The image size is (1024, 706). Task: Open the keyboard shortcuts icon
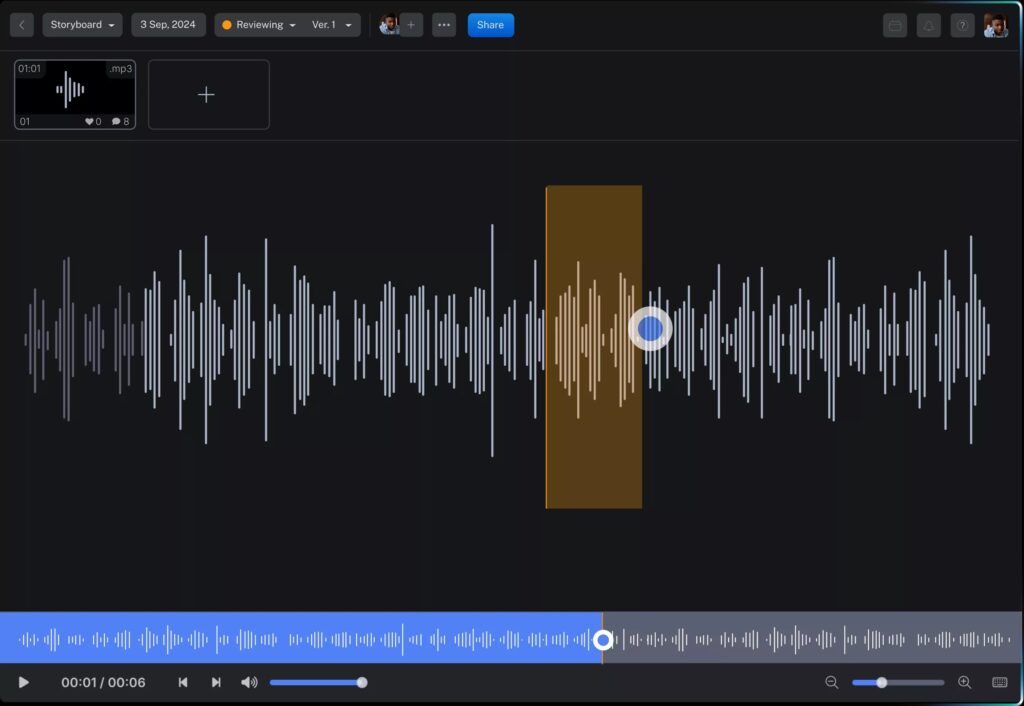[999, 682]
